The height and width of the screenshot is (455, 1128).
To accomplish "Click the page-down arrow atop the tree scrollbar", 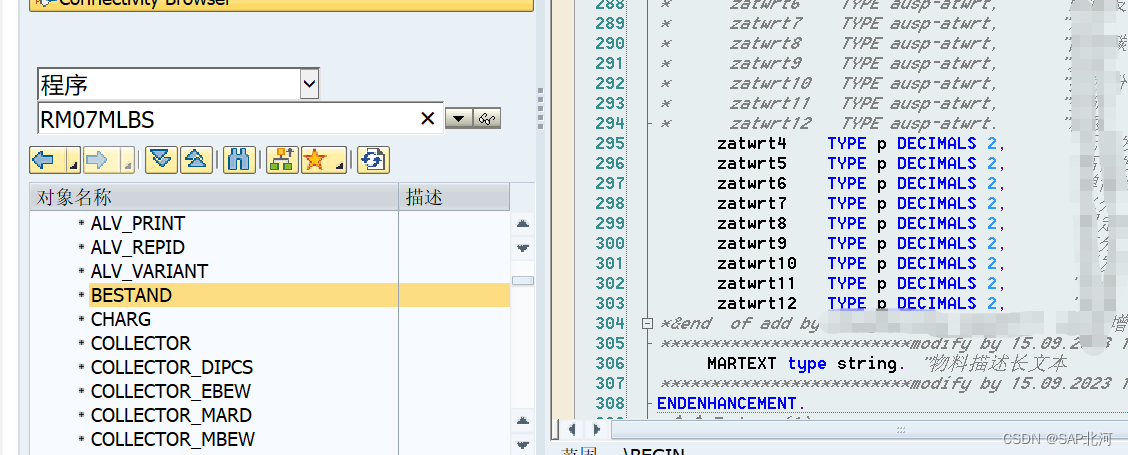I will (x=523, y=248).
